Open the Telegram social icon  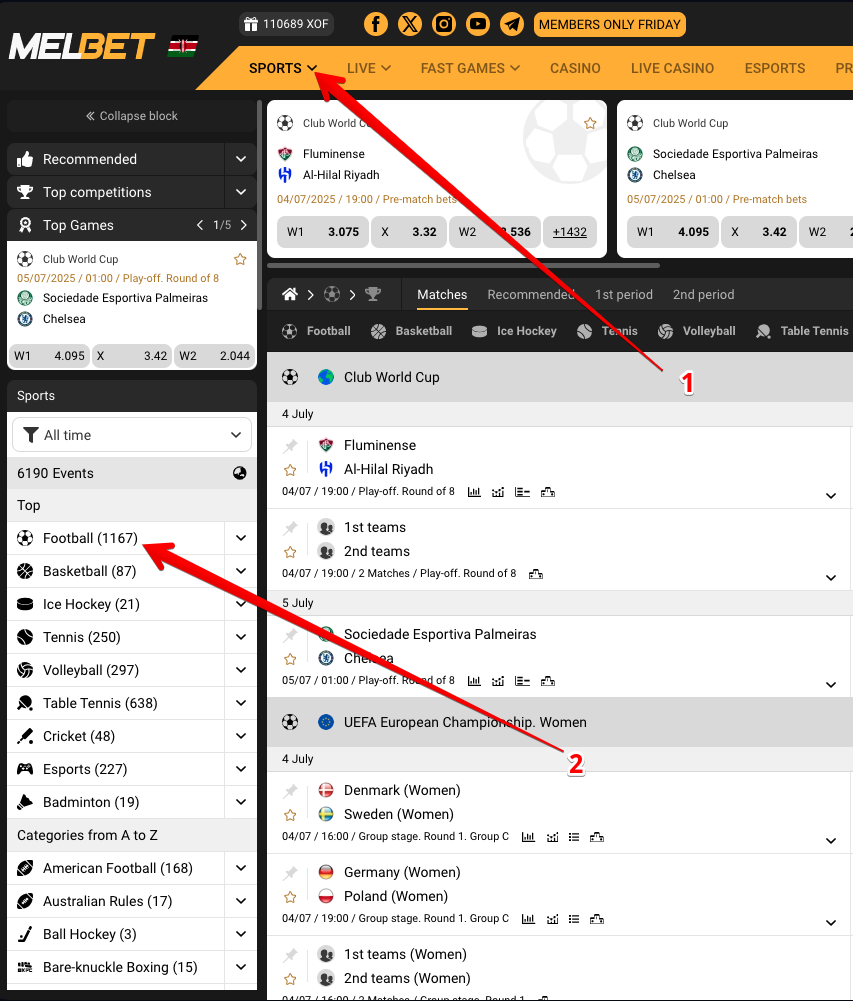[x=511, y=24]
